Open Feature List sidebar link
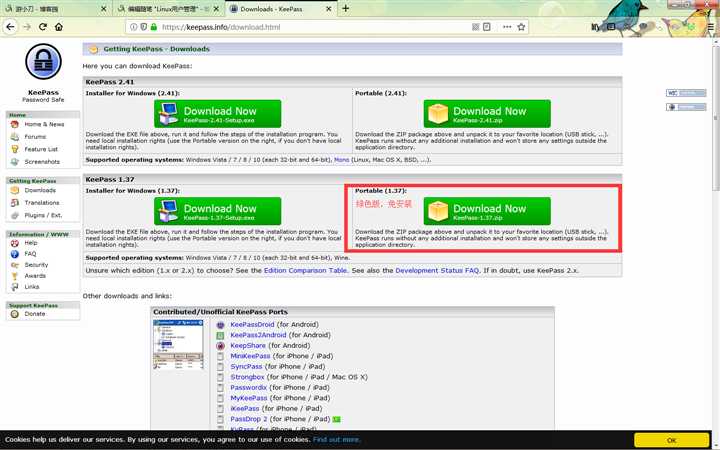This screenshot has width=720, height=450. coord(41,149)
